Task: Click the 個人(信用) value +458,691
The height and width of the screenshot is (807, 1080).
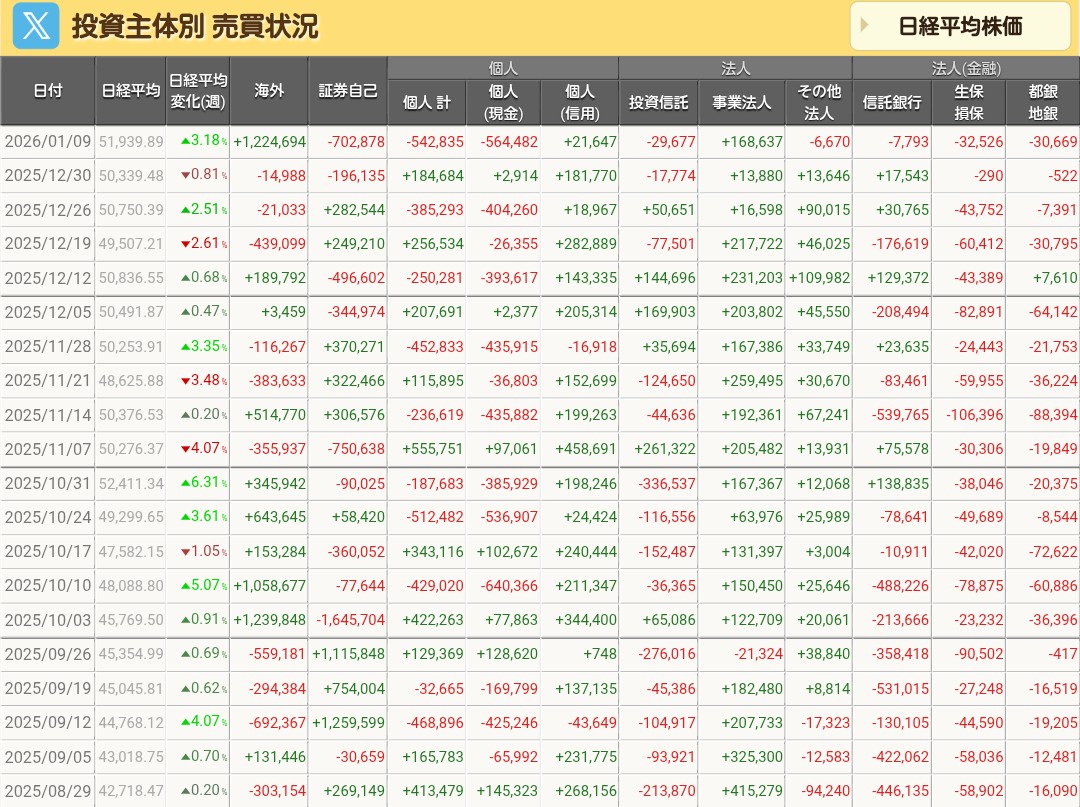Action: [586, 449]
